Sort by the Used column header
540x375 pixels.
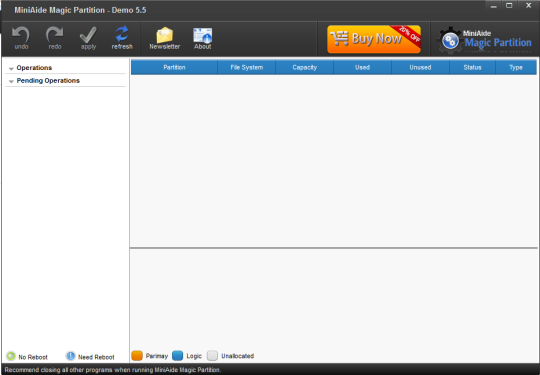362,67
